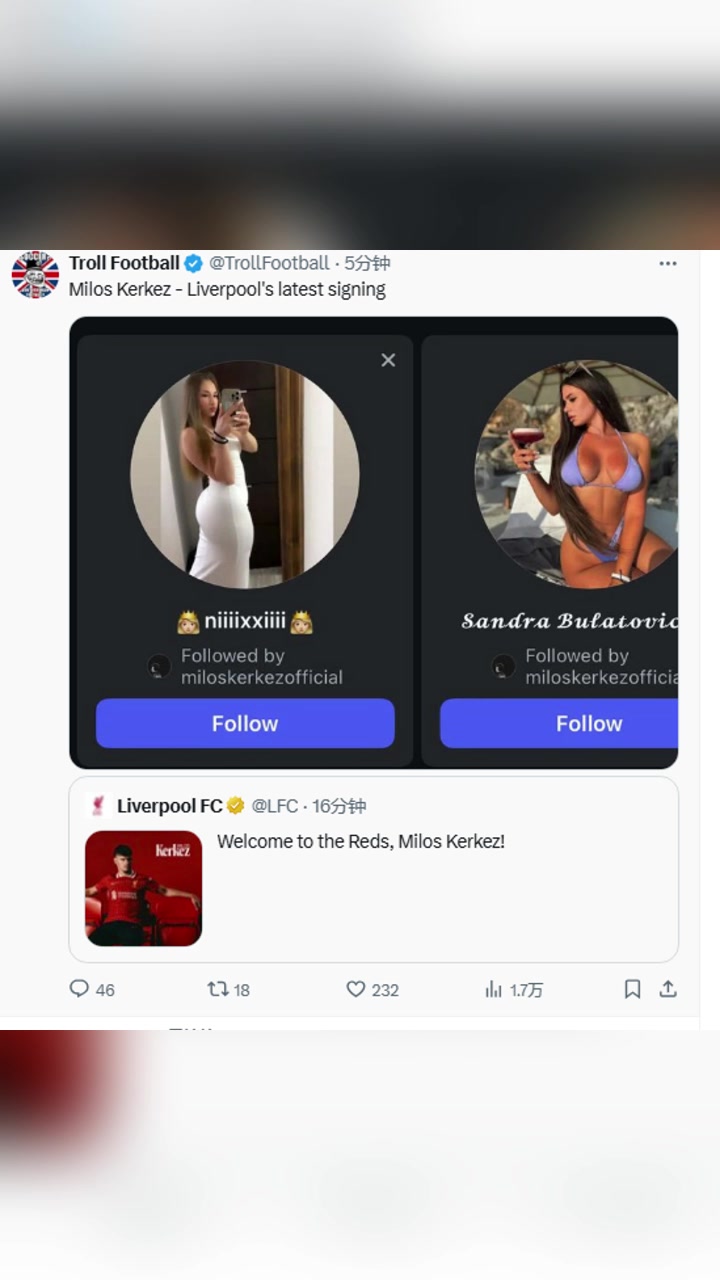Open the tweet view analytics icon
The height and width of the screenshot is (1280, 720).
pyautogui.click(x=493, y=989)
